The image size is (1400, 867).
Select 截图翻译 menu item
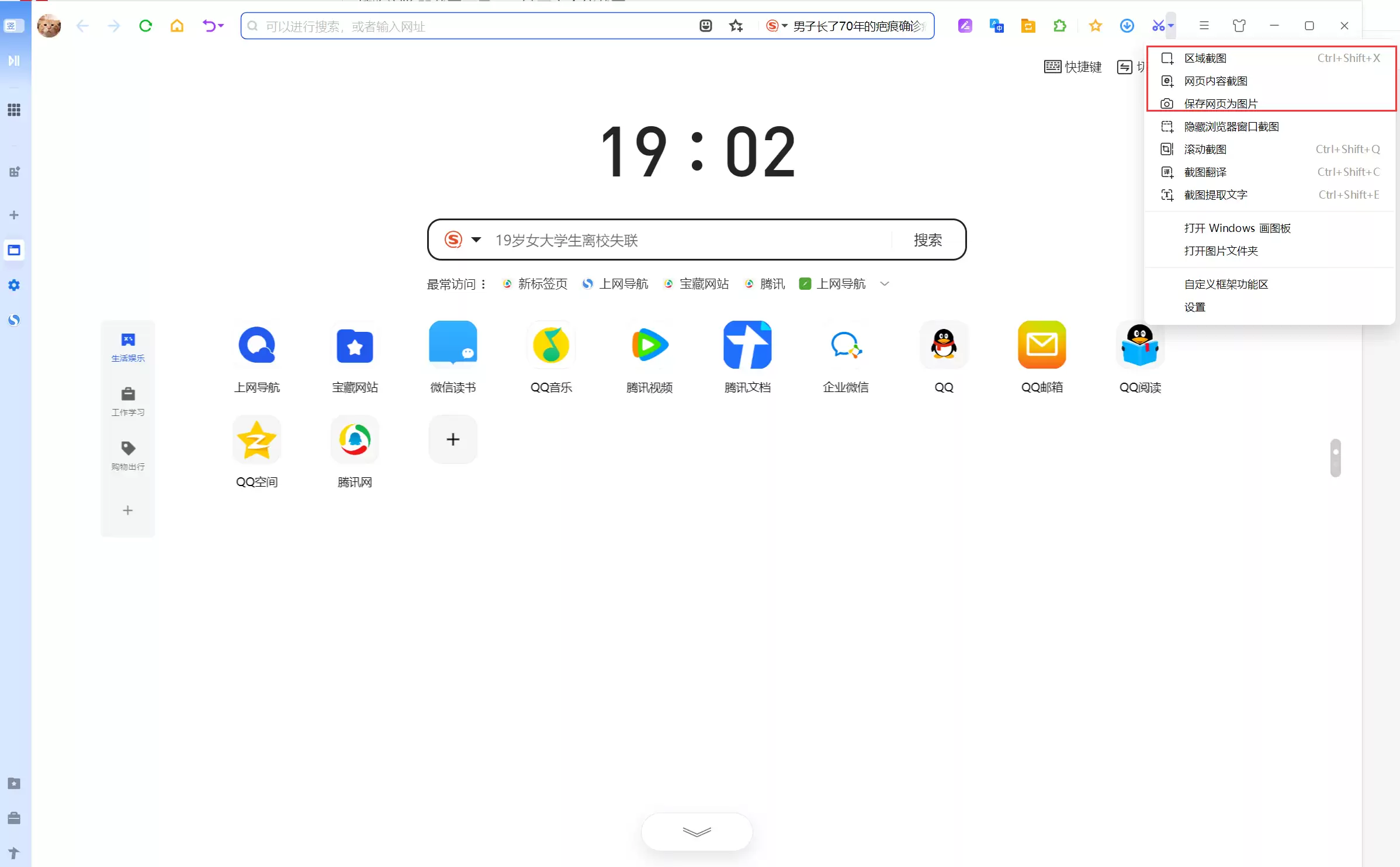click(1270, 172)
